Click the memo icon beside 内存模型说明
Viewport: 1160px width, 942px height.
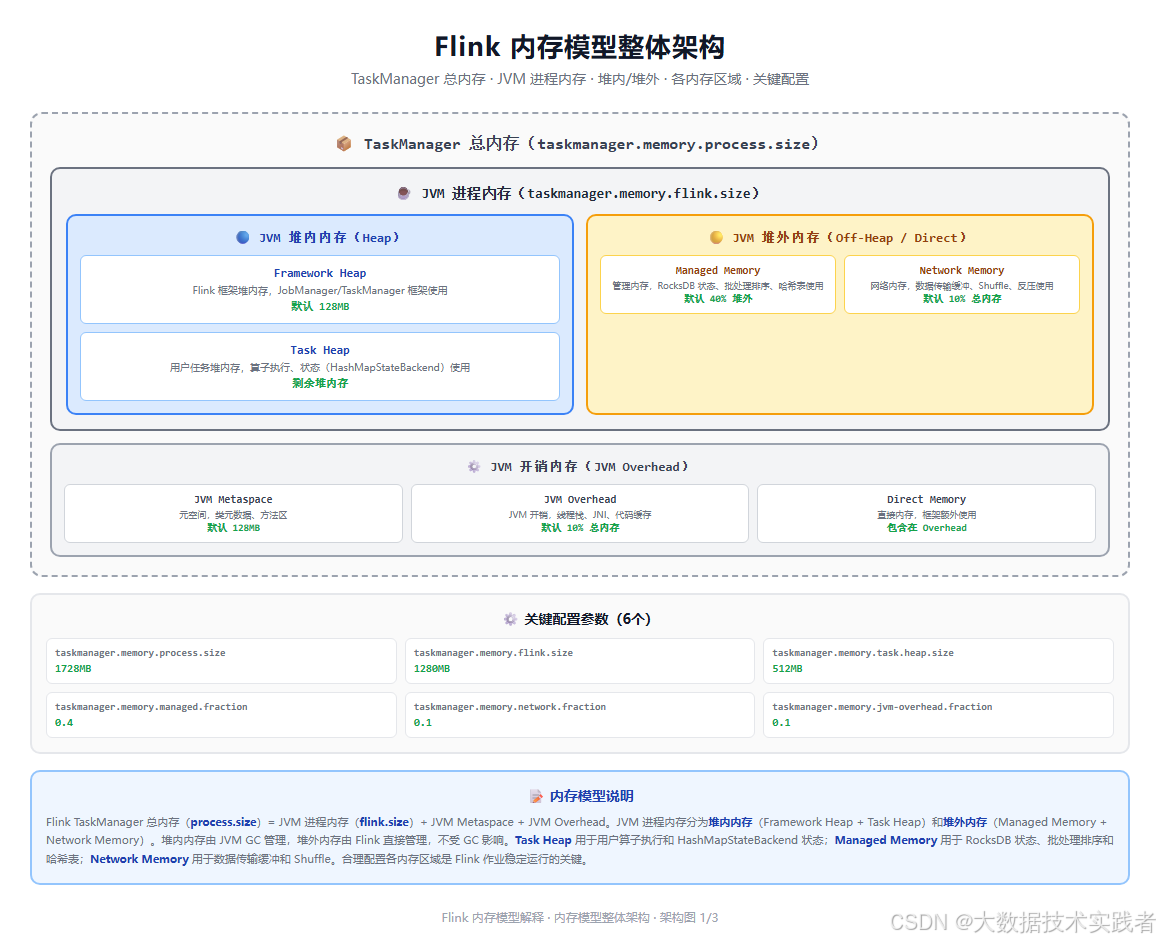click(536, 796)
